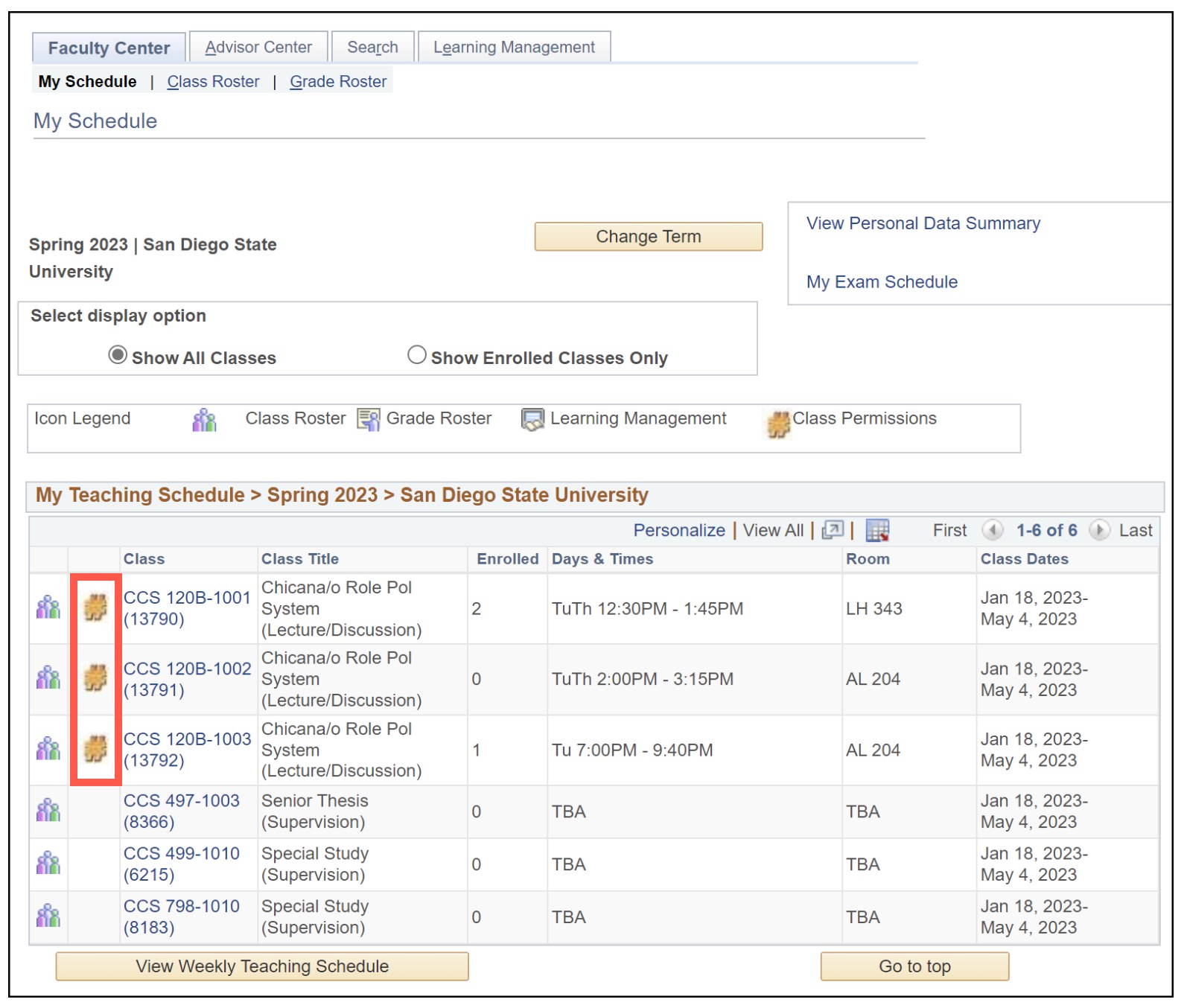
Task: Open Learning Management tab
Action: tap(514, 47)
